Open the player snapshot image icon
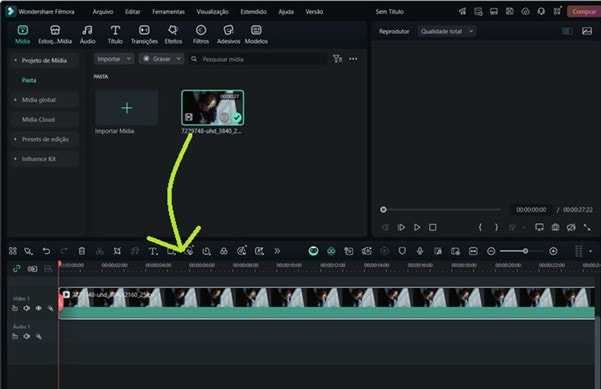The width and height of the screenshot is (601, 389). point(586,31)
